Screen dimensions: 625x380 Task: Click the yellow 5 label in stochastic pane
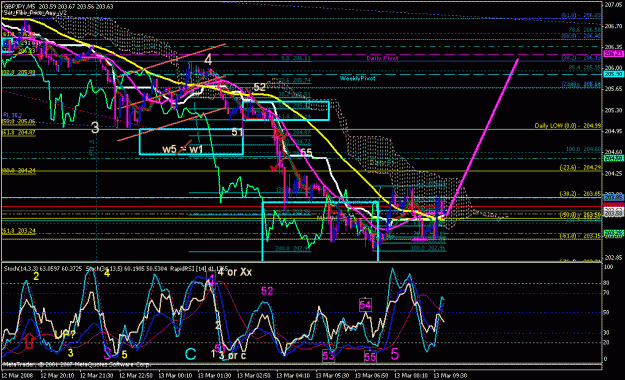pos(124,354)
